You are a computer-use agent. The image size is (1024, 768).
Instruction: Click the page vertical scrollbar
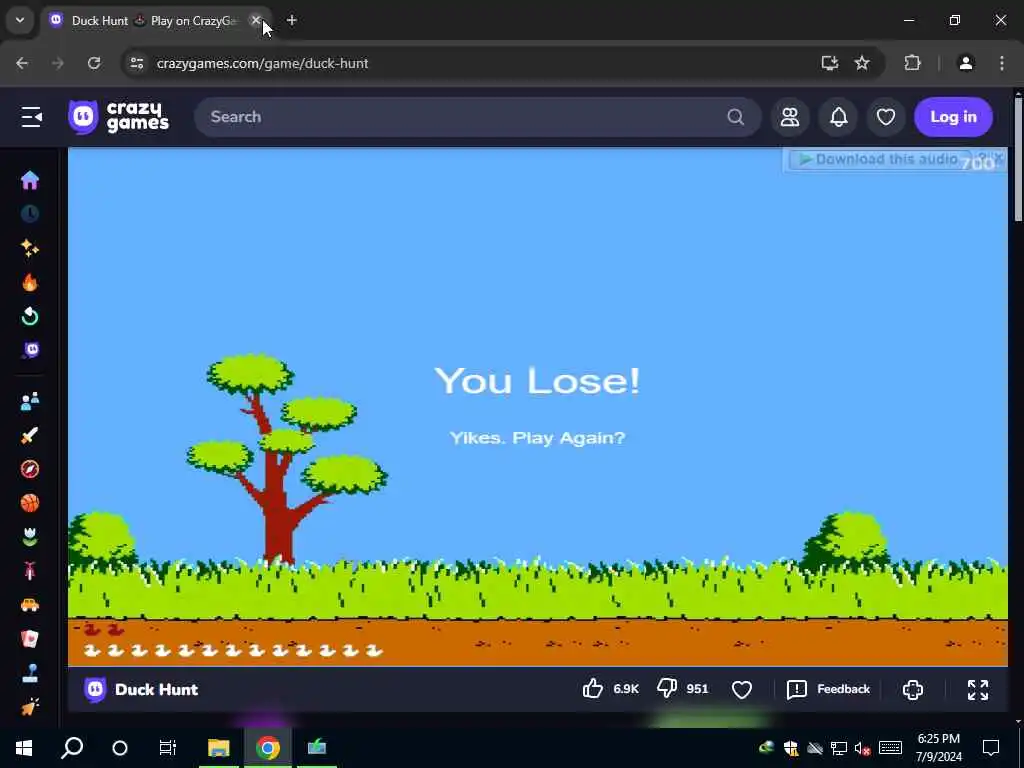point(1018,160)
